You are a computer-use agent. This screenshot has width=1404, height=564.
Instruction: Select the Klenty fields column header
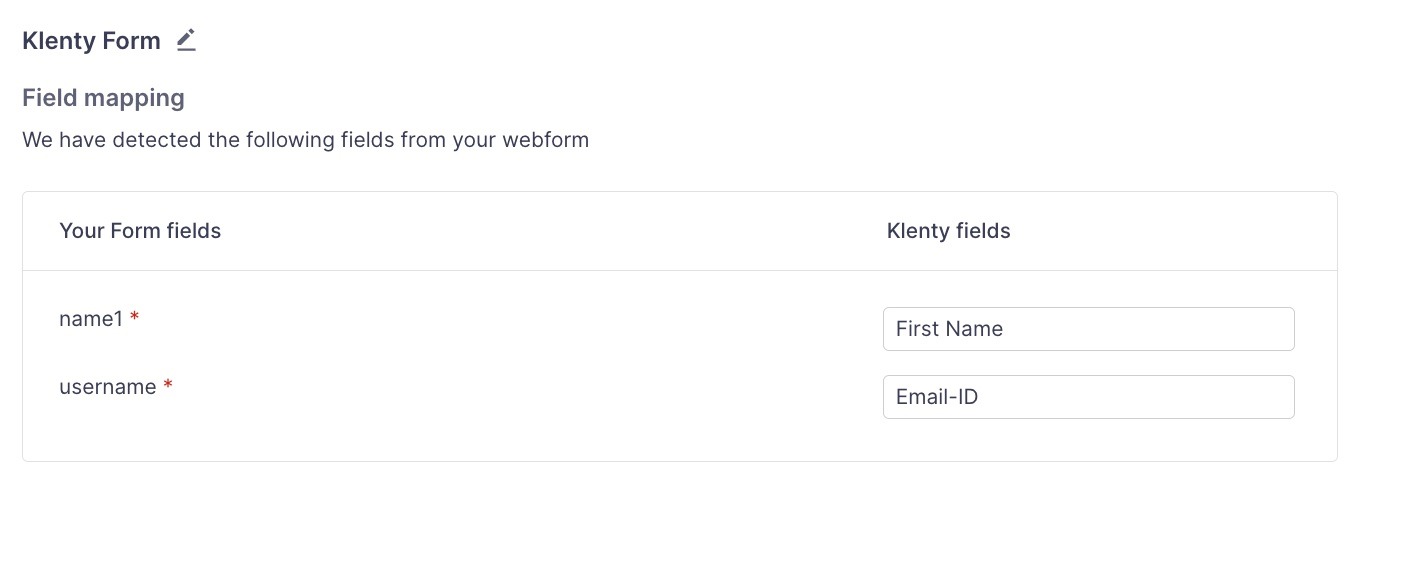(x=948, y=231)
